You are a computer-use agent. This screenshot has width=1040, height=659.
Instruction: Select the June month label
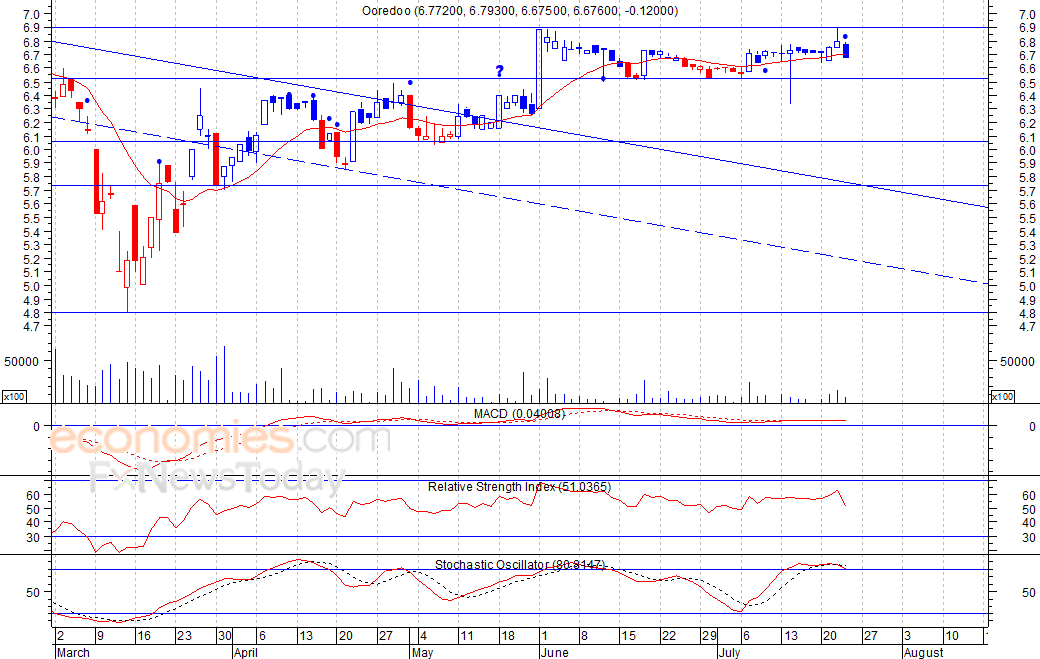pos(554,652)
